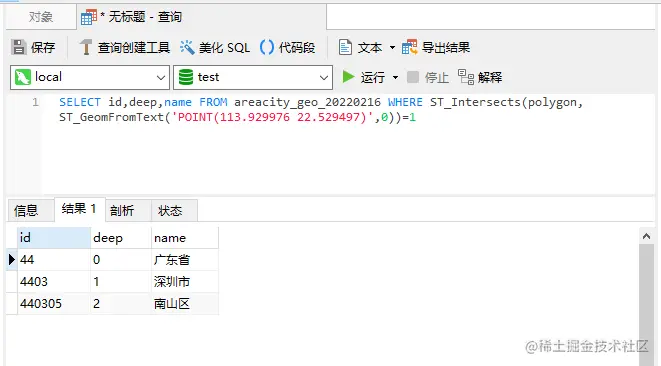The width and height of the screenshot is (661, 366).
Task: Click the Save floppy disk icon
Action: click(x=19, y=47)
